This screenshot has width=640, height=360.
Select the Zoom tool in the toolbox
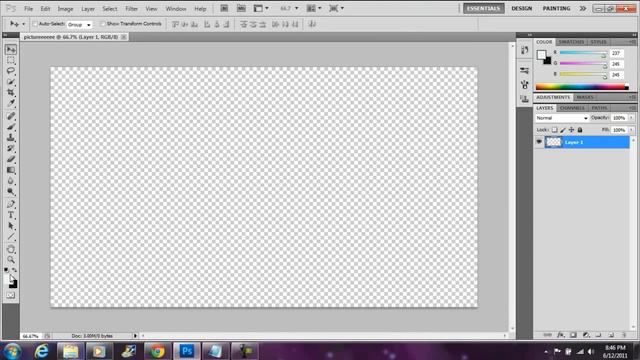[x=11, y=260]
